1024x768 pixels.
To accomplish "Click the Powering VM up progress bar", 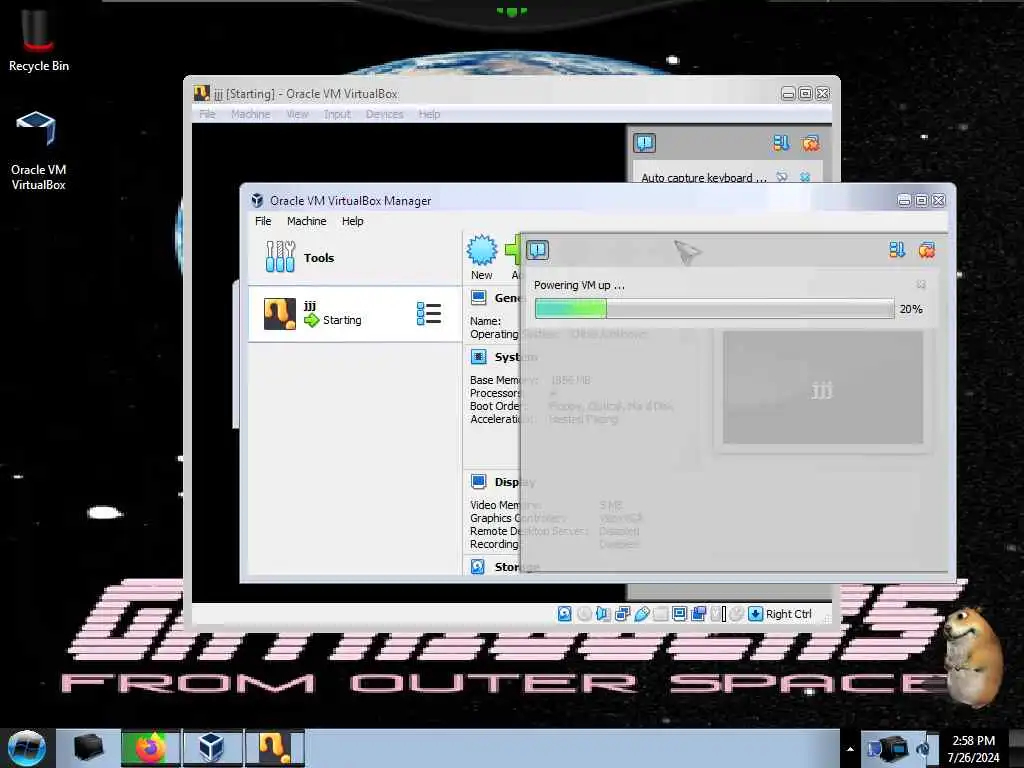I will coord(714,308).
